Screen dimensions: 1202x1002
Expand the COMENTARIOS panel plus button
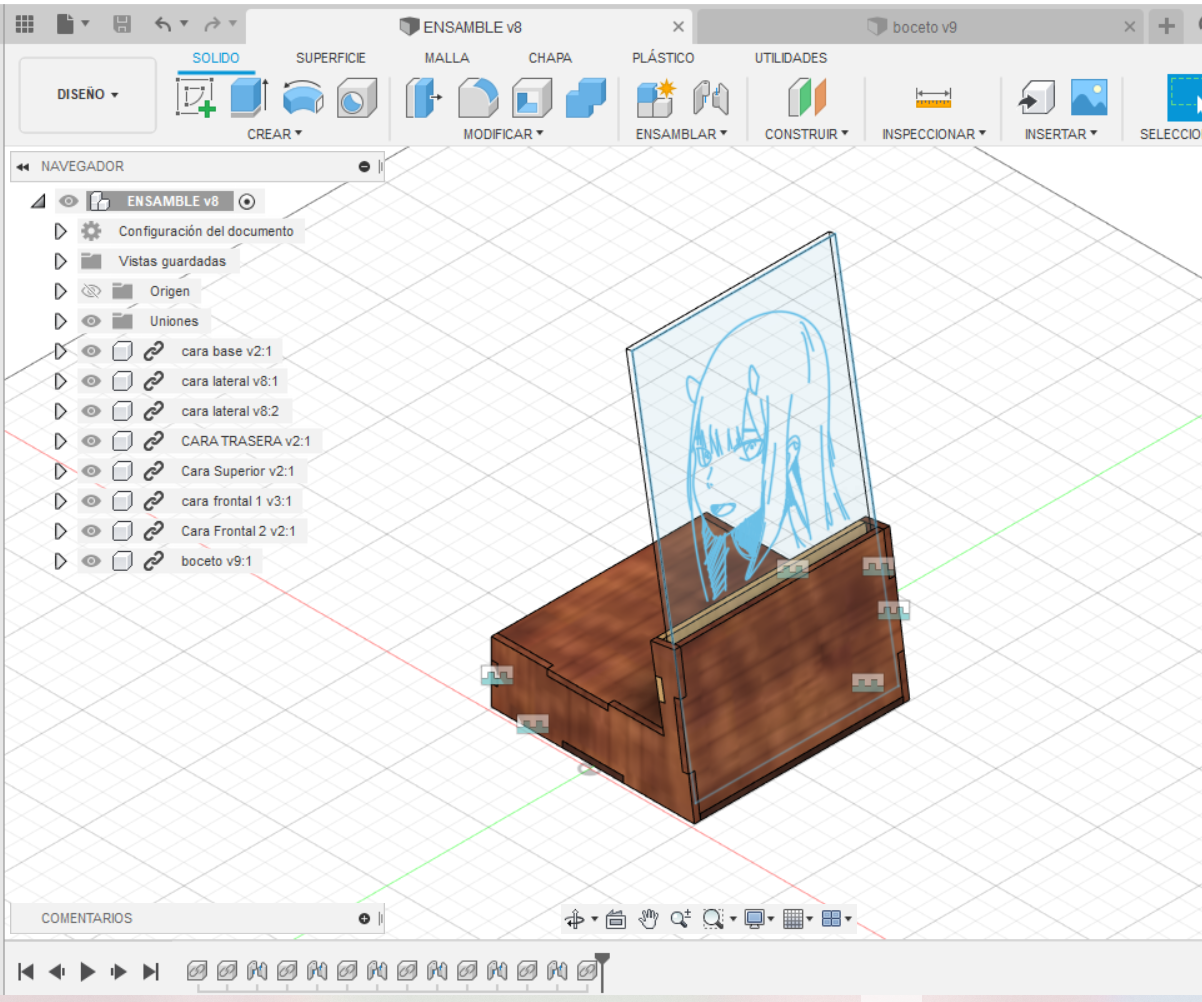coord(364,918)
